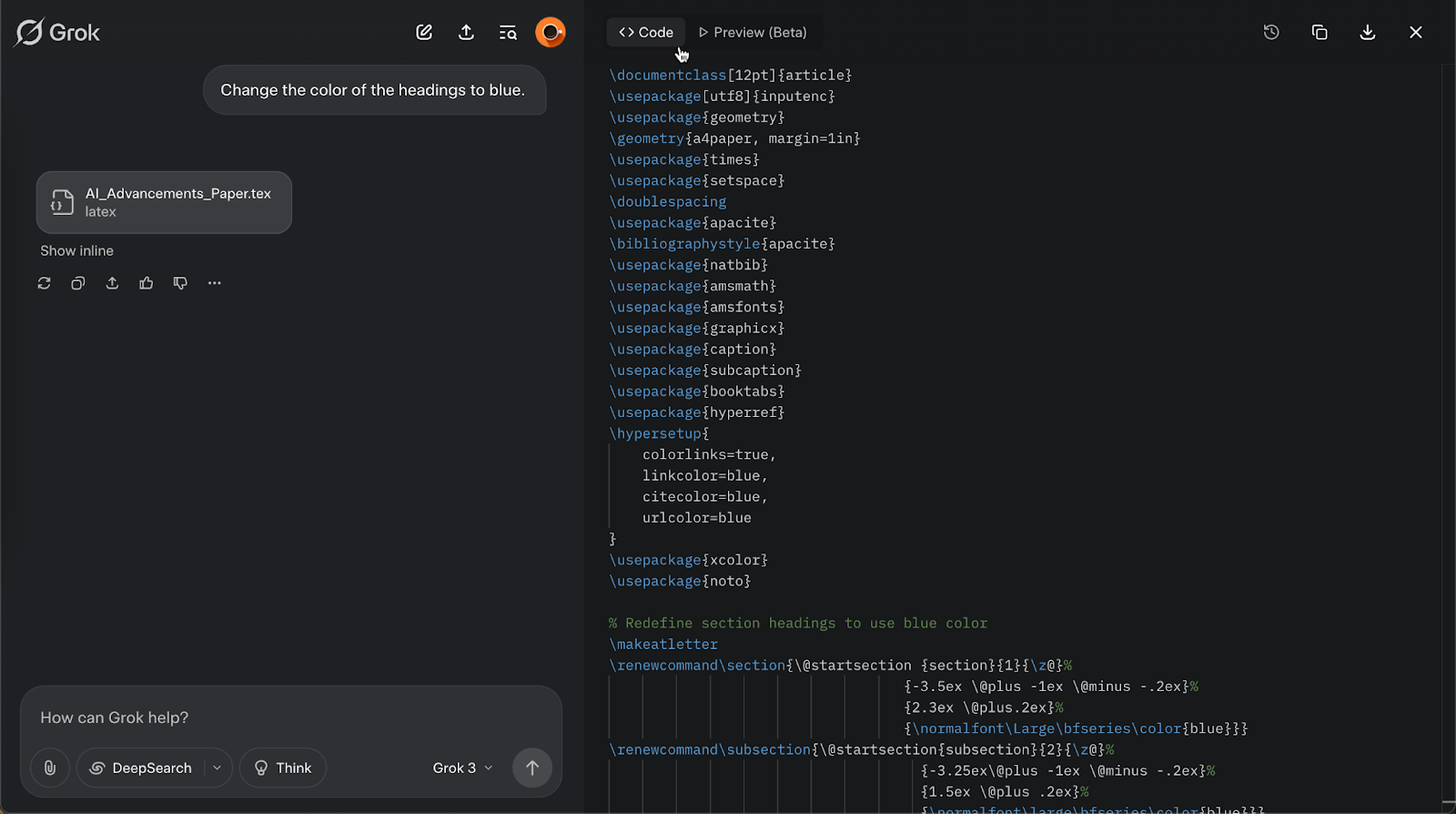
Task: Toggle Think mode
Action: pyautogui.click(x=283, y=768)
